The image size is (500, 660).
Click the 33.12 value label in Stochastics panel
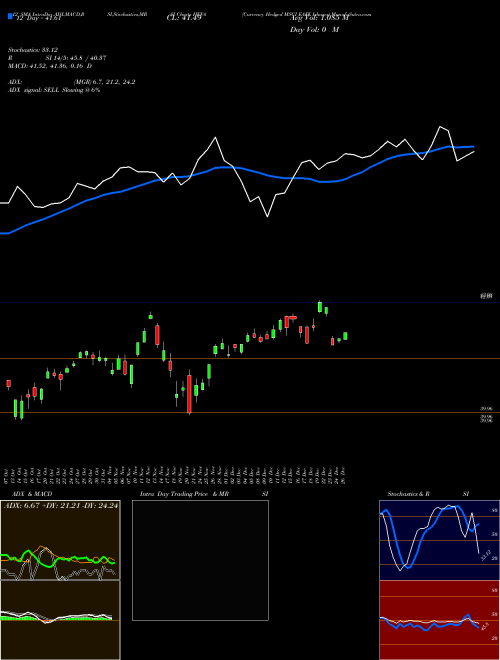coord(485,555)
